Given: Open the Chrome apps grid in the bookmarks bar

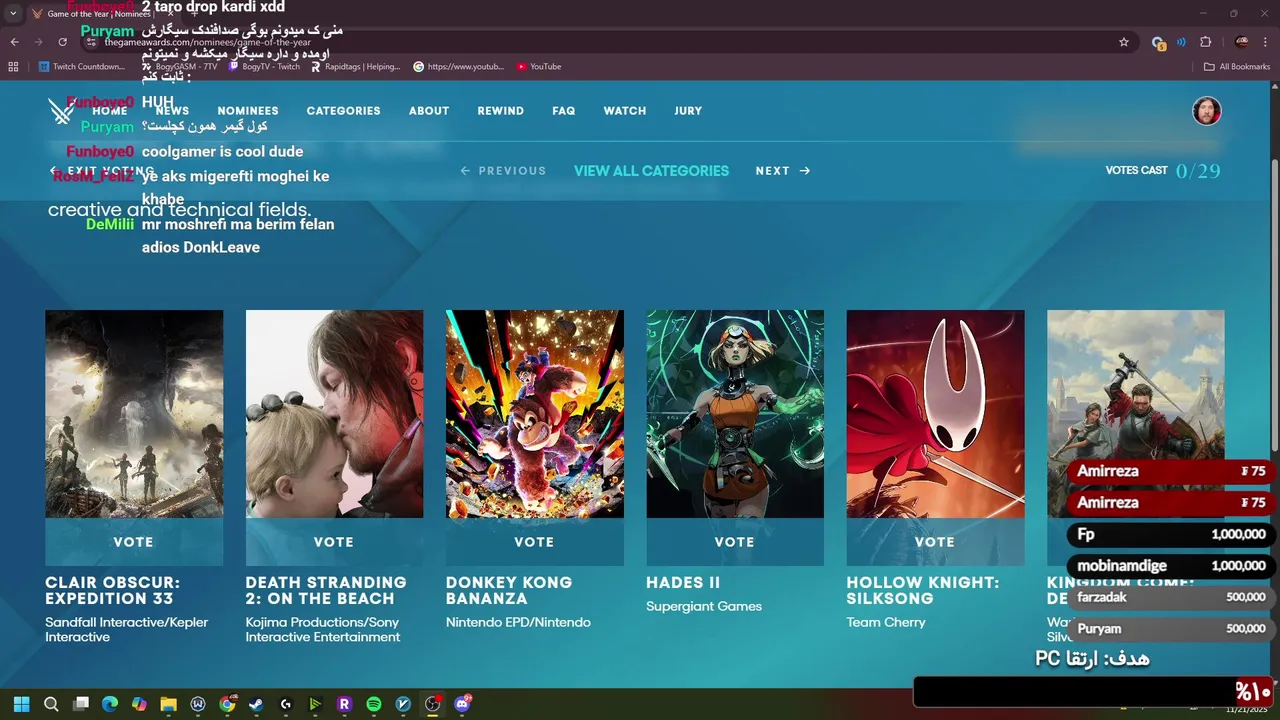Looking at the screenshot, I should pos(13,67).
